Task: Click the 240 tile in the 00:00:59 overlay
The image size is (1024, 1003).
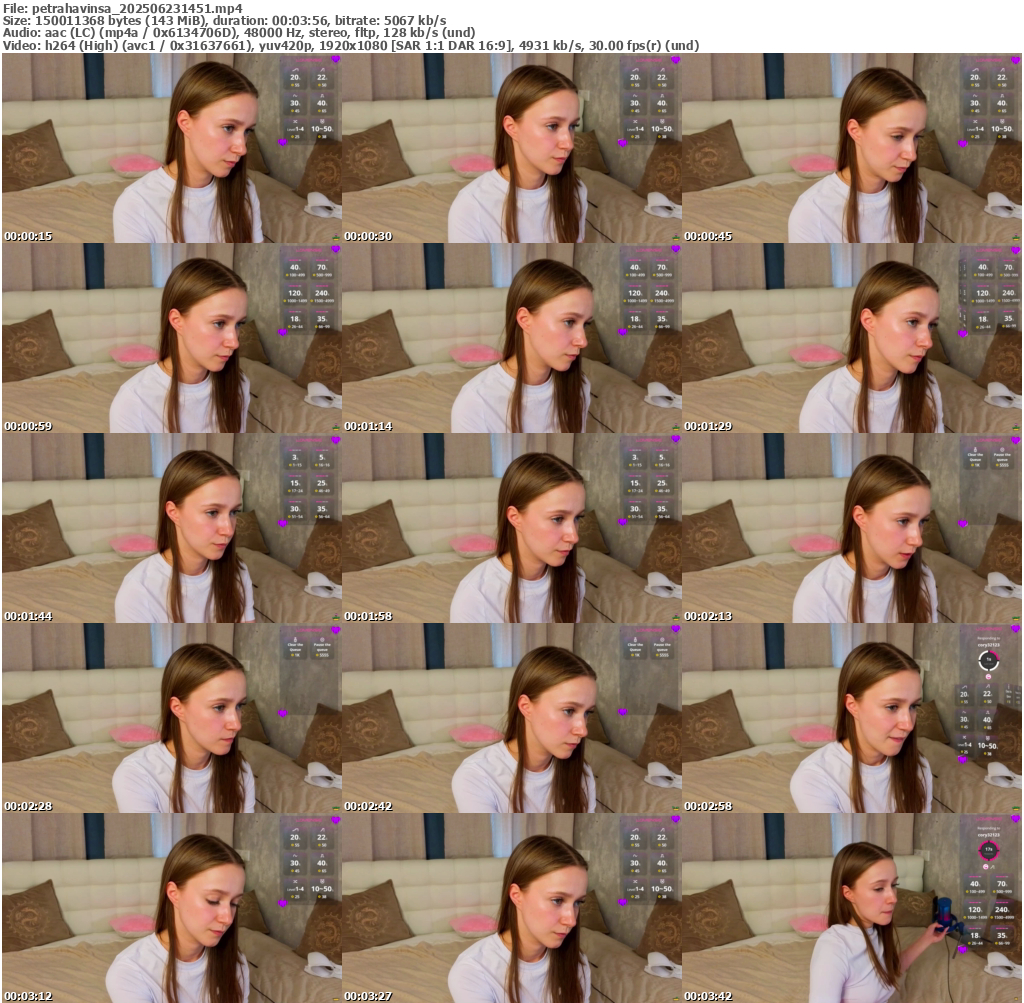Action: point(322,296)
